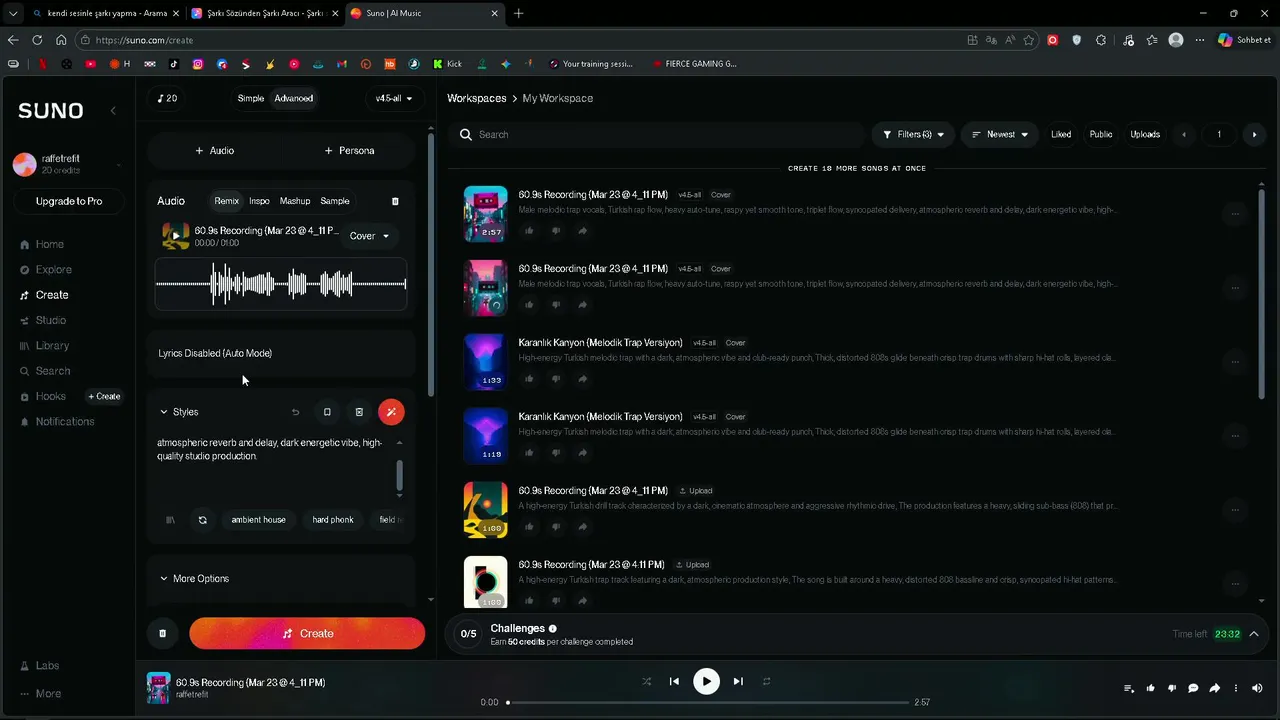
Task: Like the playing song in player bar
Action: (x=1150, y=688)
